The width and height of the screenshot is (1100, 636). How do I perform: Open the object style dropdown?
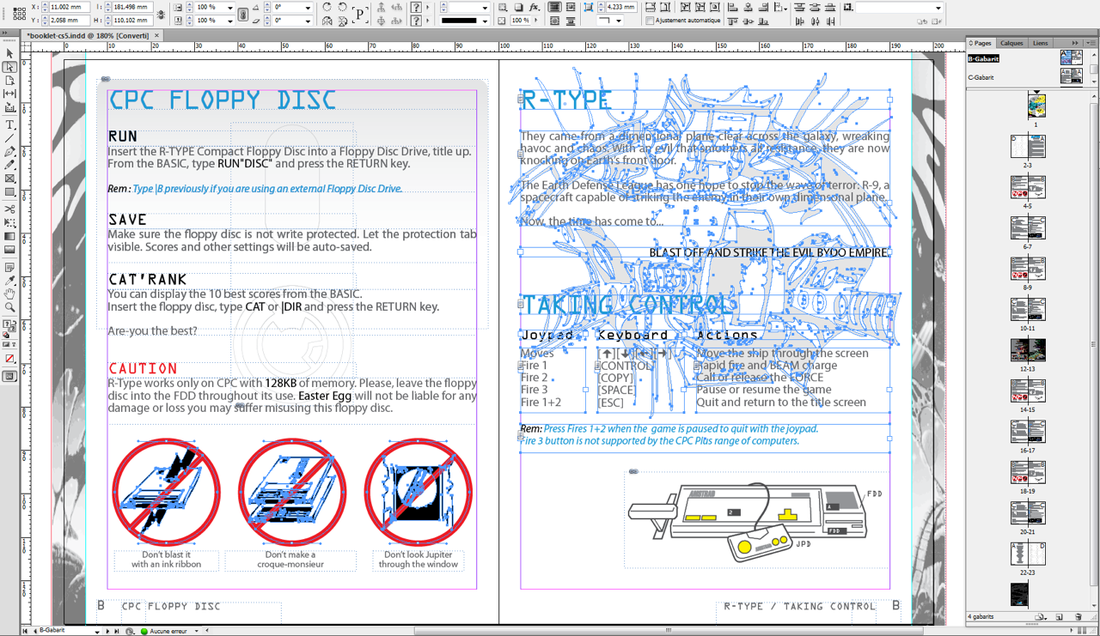coord(939,8)
